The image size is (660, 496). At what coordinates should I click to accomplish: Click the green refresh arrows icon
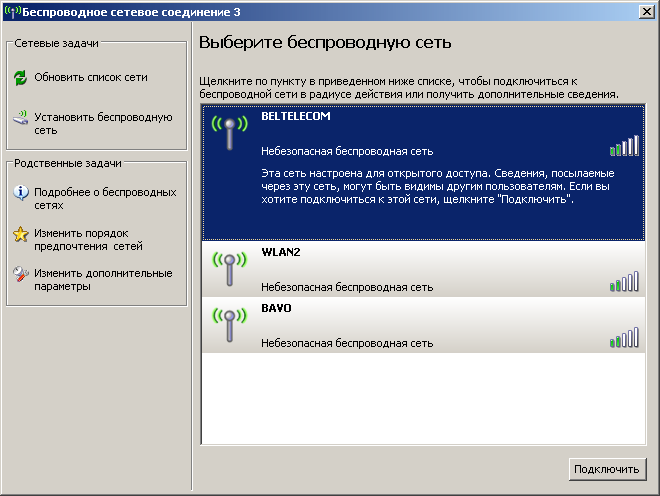click(x=20, y=77)
